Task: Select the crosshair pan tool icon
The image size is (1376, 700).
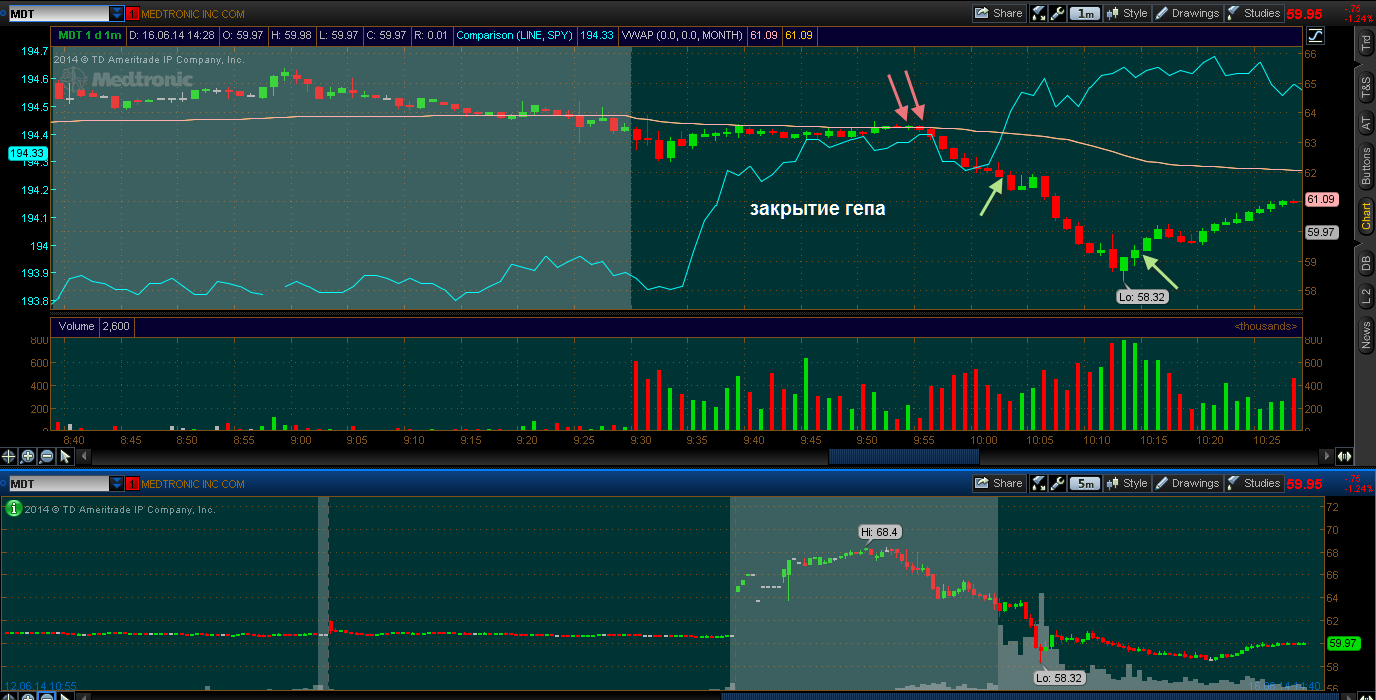Action: click(9, 456)
